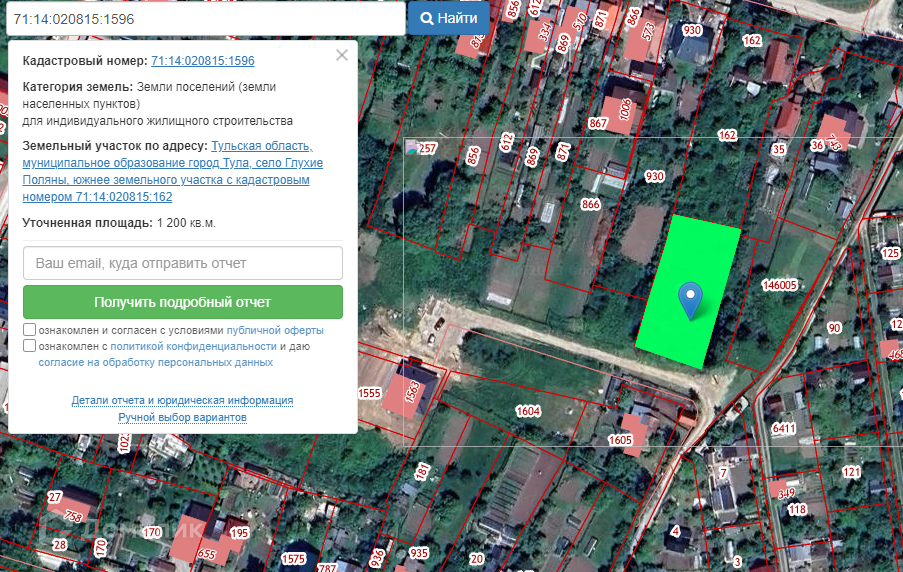
Task: Select the green highlighted land parcel
Action: click(688, 291)
